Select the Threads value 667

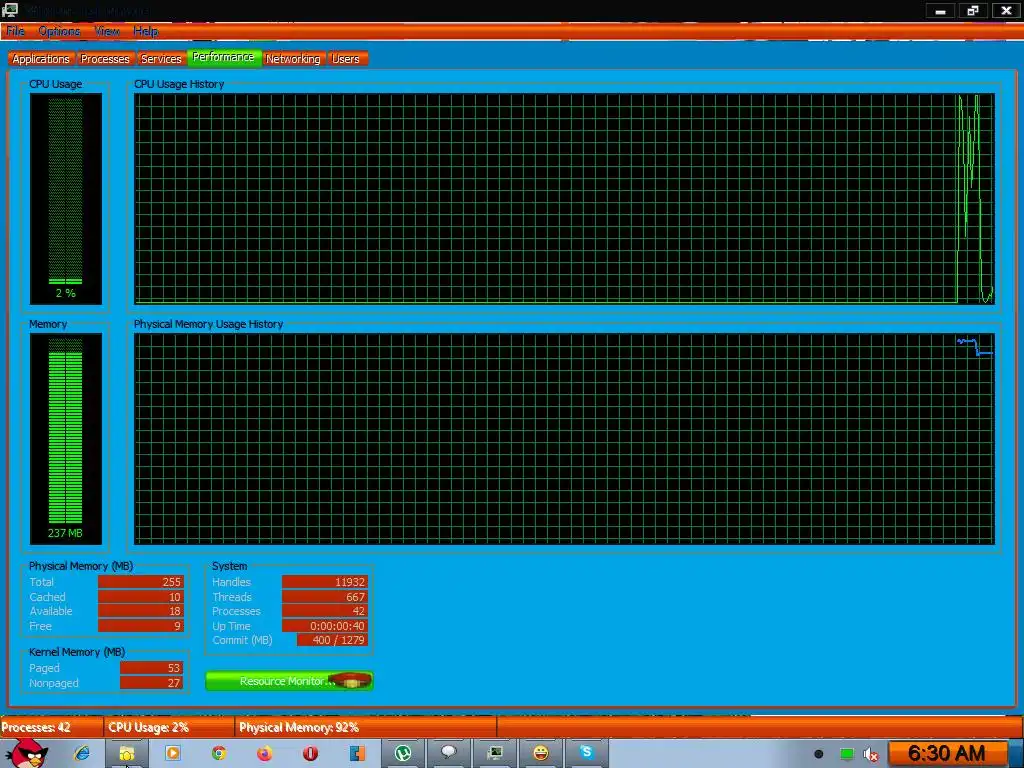point(325,597)
